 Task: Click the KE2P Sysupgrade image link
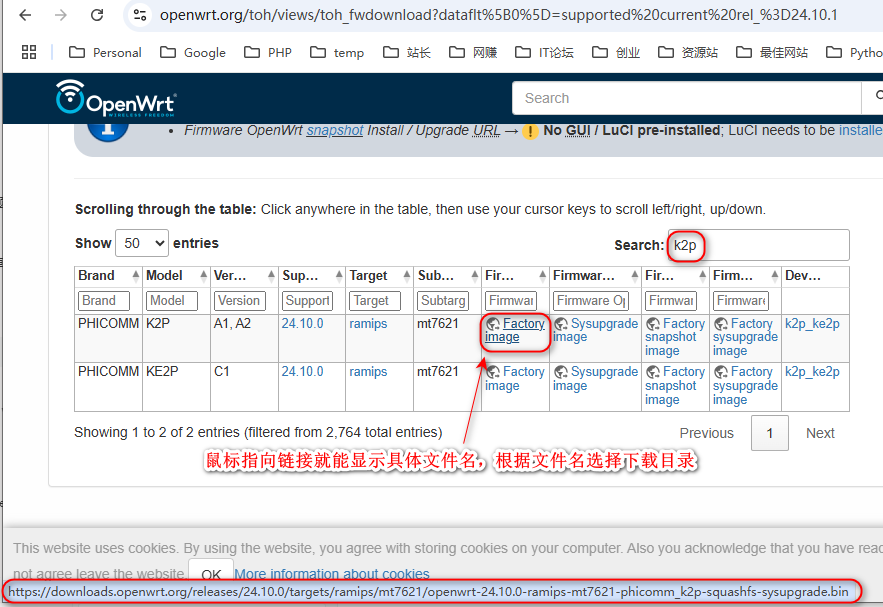pyautogui.click(x=596, y=378)
